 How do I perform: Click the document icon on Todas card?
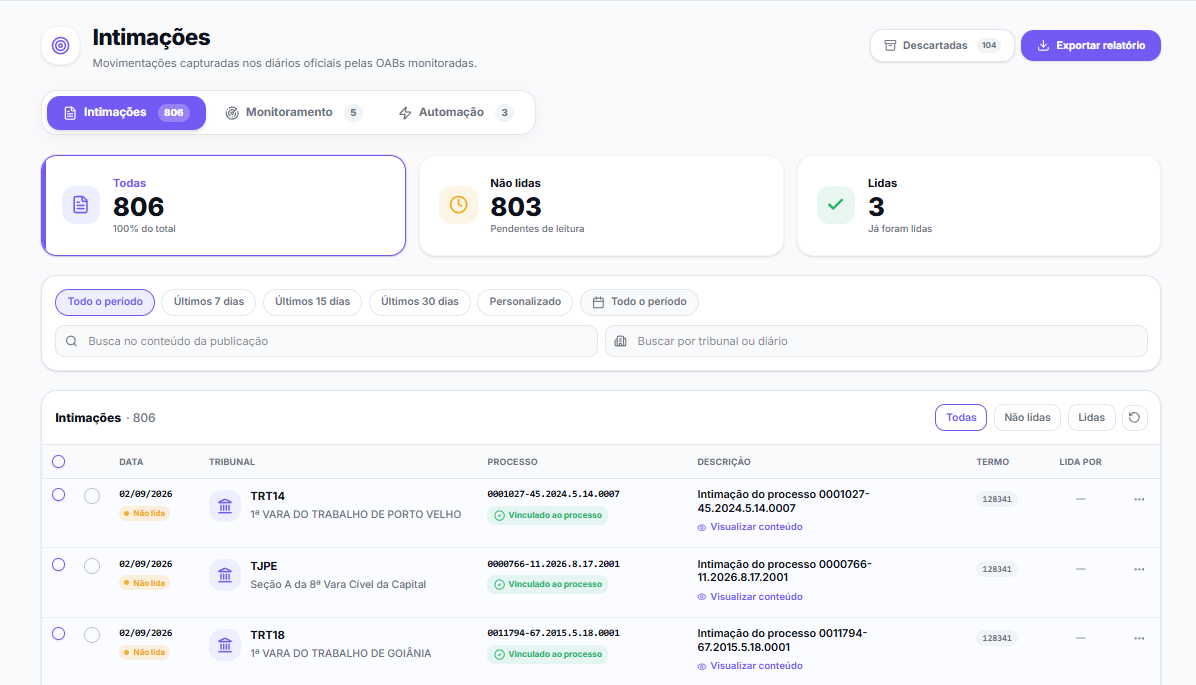(81, 204)
